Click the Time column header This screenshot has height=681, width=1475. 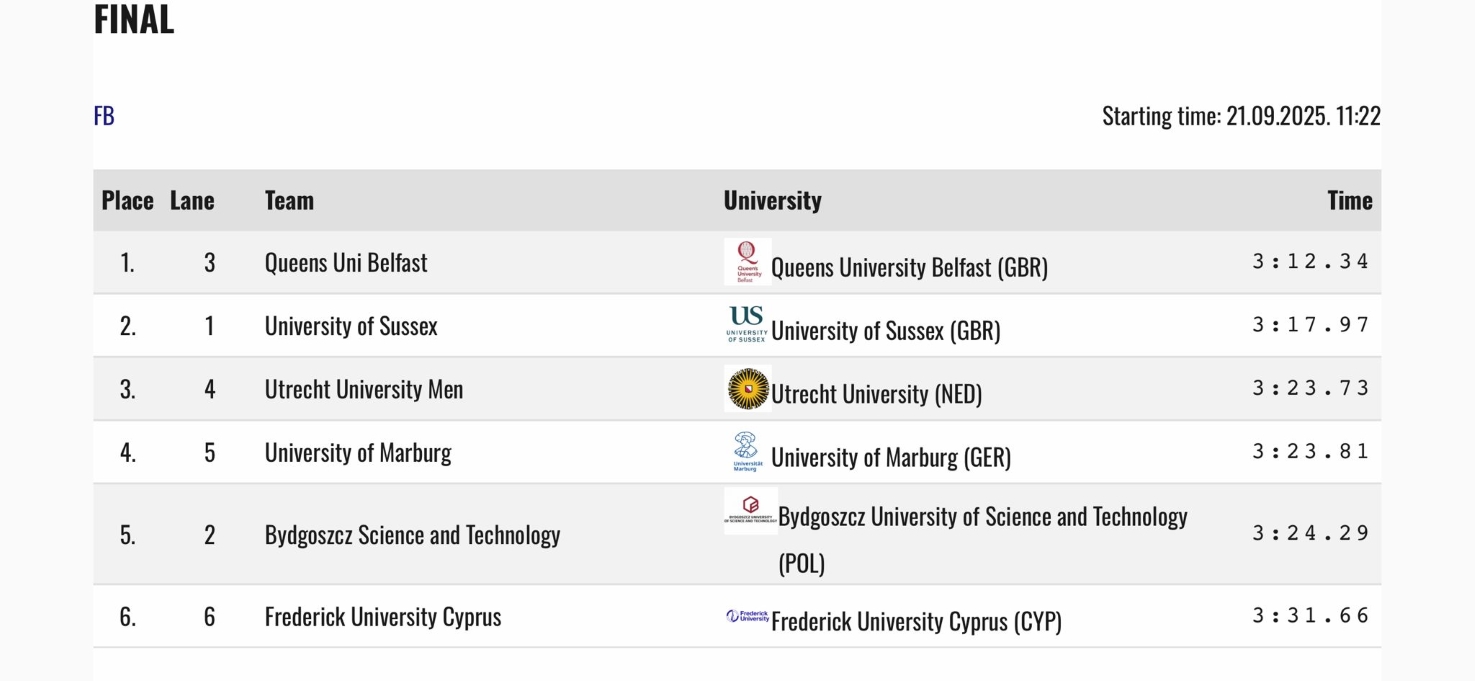(x=1349, y=200)
